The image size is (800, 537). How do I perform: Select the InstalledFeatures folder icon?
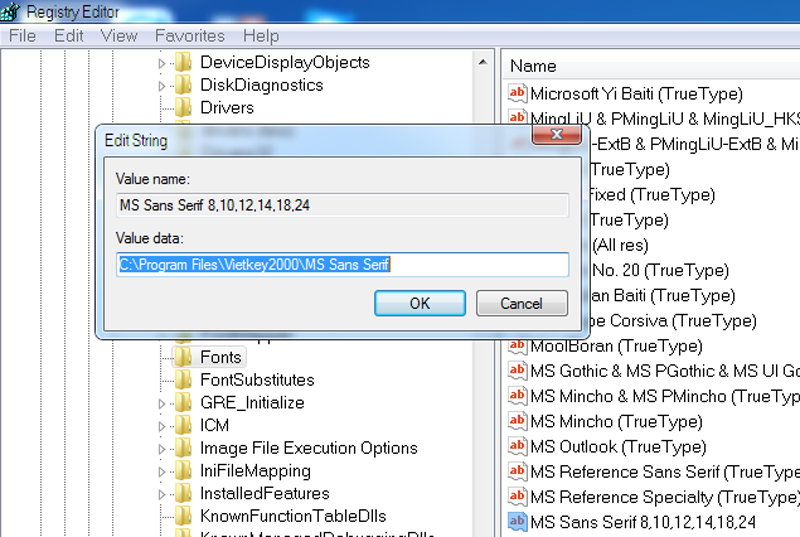coord(184,493)
